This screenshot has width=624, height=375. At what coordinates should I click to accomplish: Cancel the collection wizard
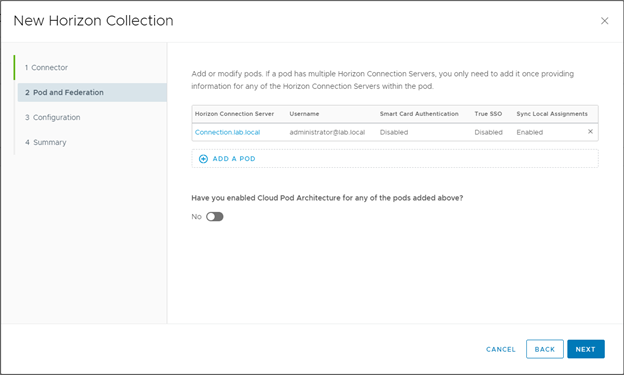[501, 349]
